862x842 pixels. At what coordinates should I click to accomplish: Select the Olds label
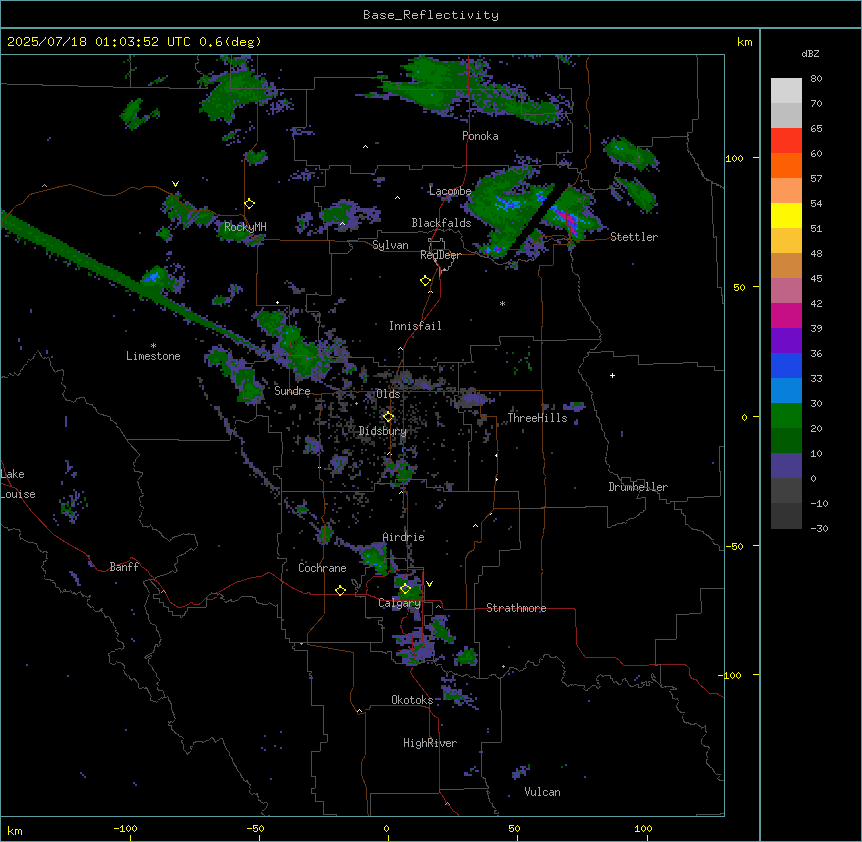[388, 394]
